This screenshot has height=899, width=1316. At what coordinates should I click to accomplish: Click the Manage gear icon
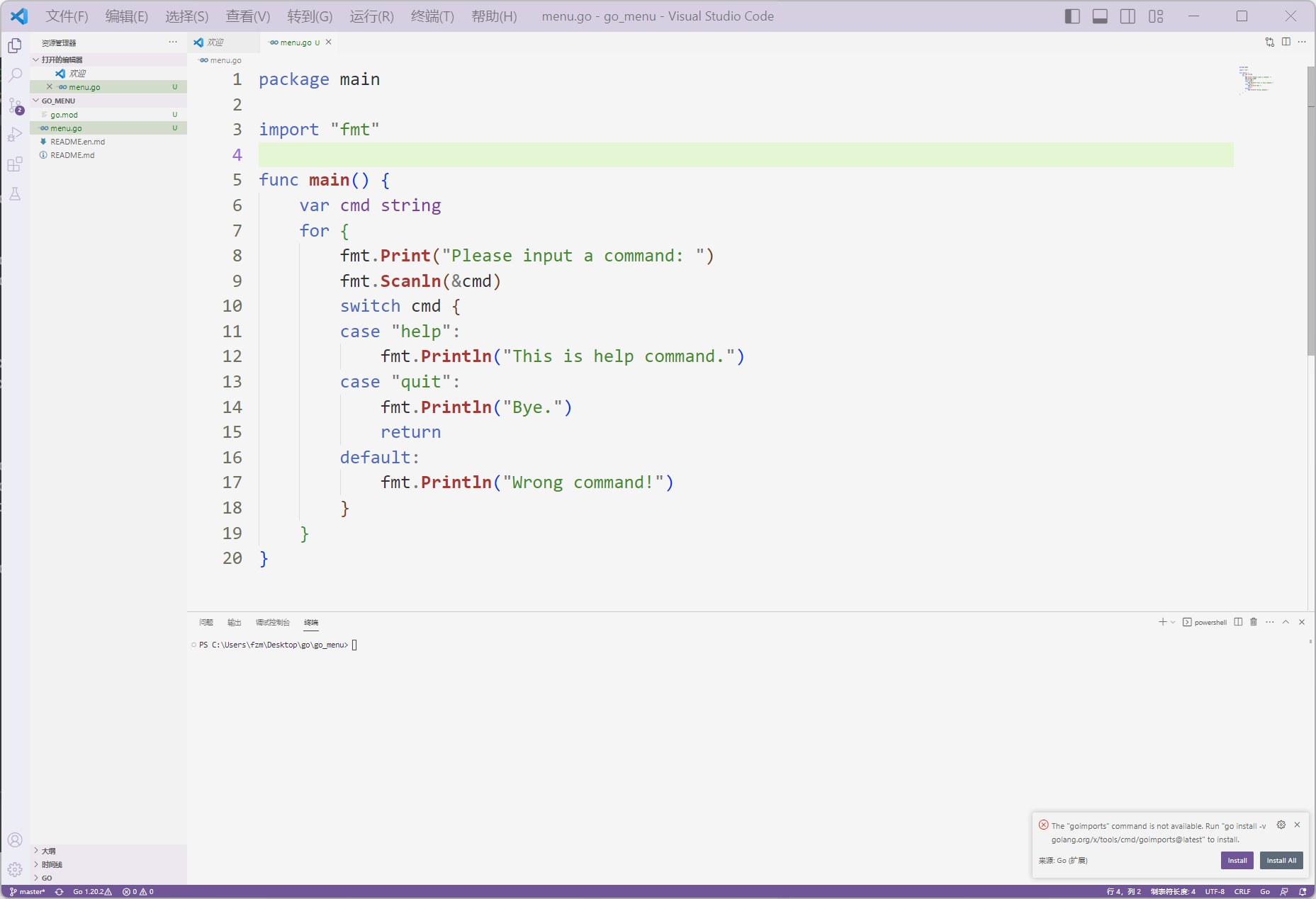pos(15,869)
